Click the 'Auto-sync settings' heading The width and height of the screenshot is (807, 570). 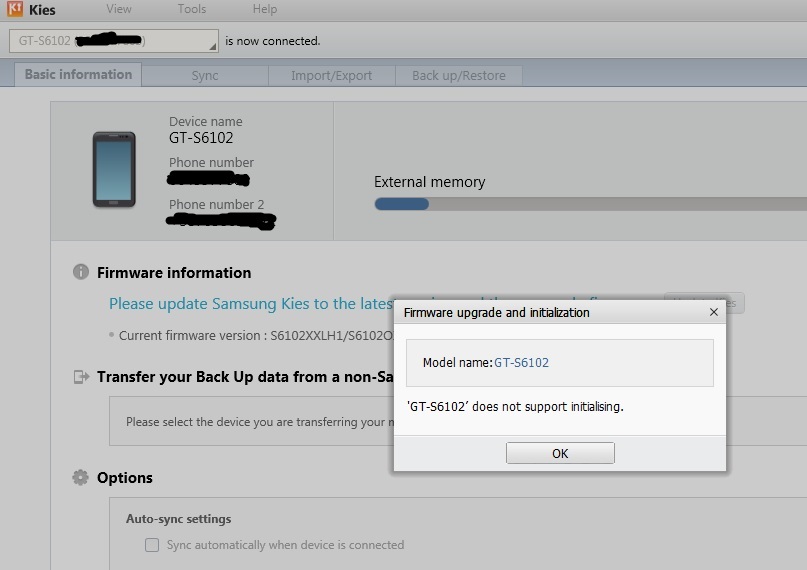click(179, 519)
